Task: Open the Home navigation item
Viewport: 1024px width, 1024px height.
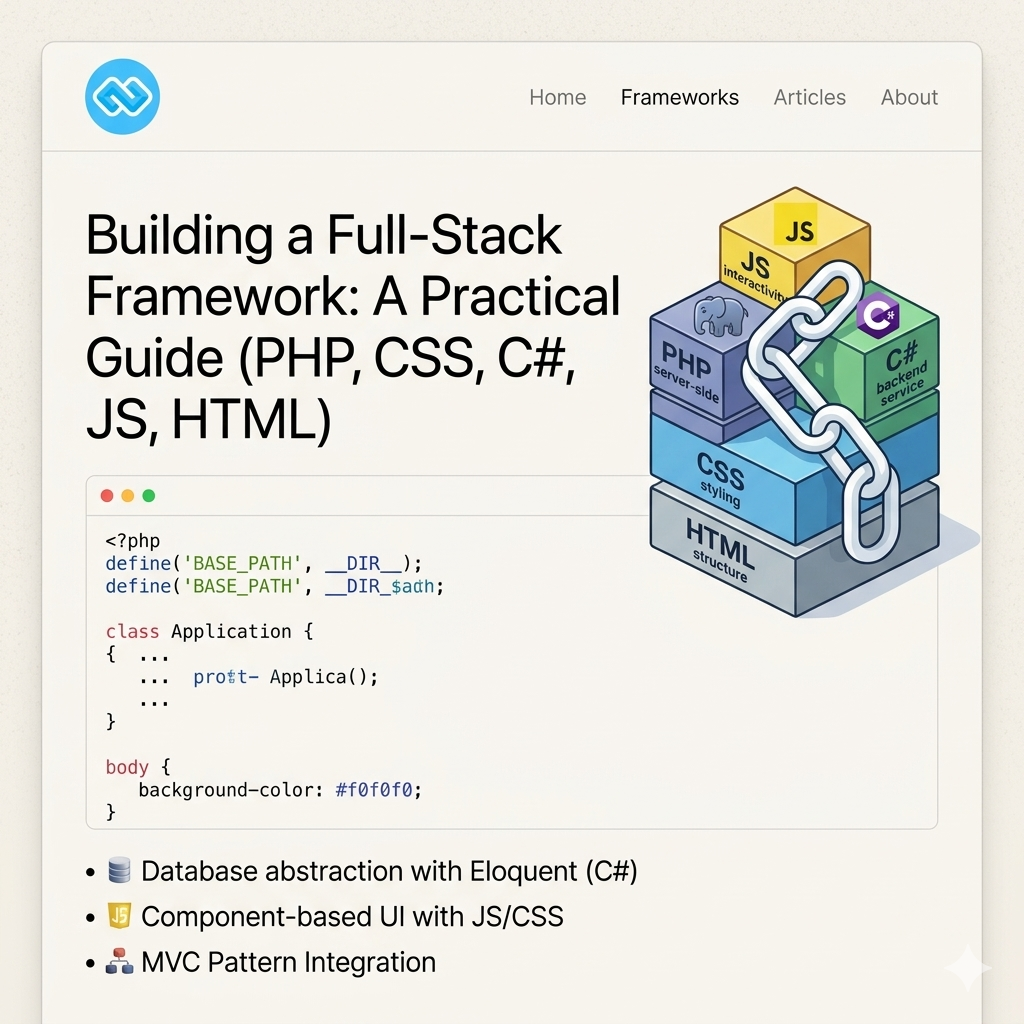Action: [557, 97]
